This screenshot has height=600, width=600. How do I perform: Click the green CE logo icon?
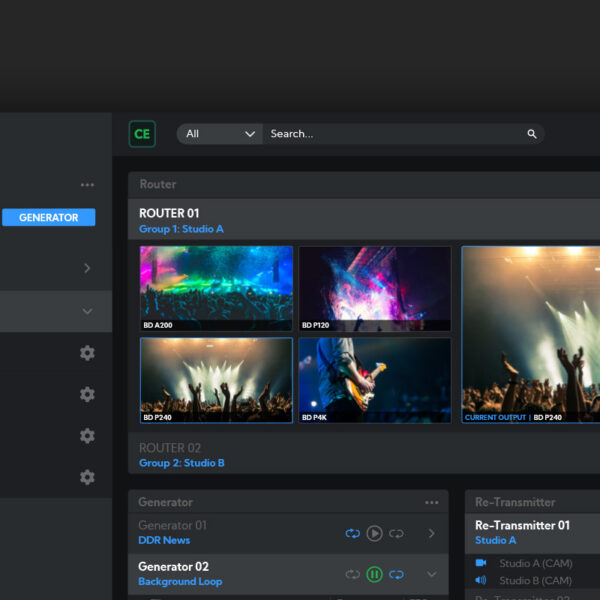click(142, 134)
